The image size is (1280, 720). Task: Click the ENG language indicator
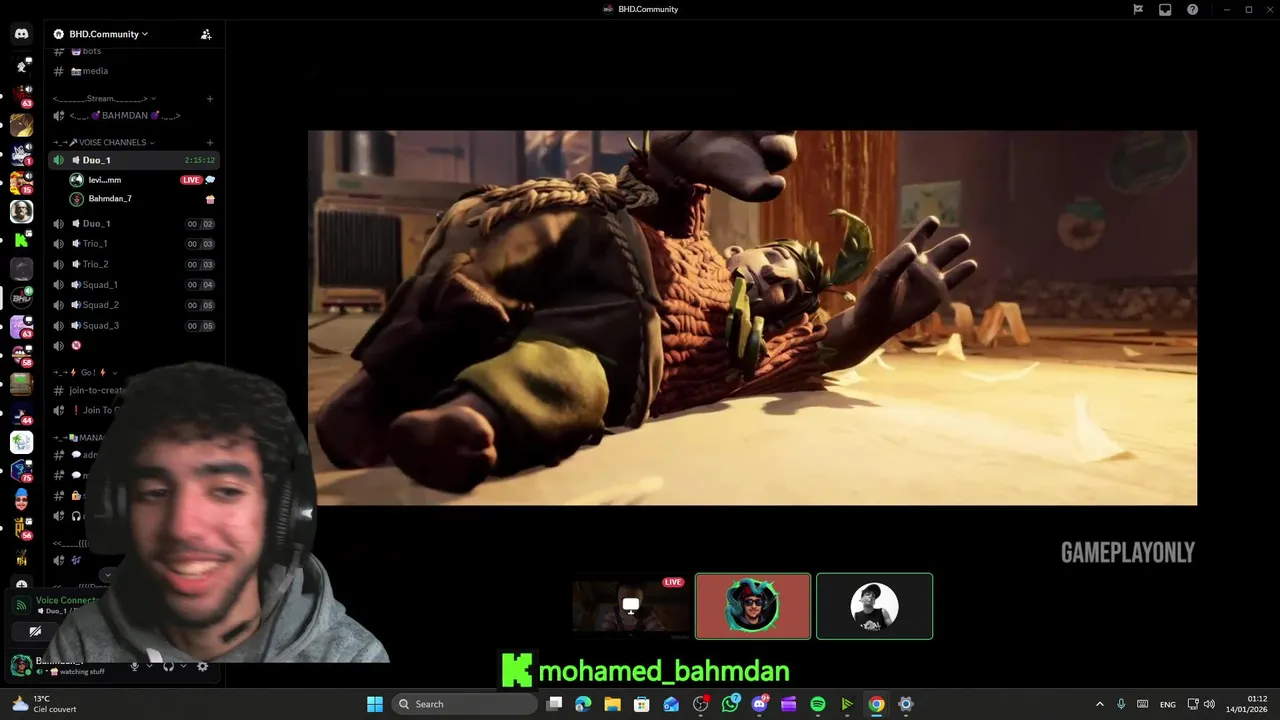pyautogui.click(x=1167, y=705)
